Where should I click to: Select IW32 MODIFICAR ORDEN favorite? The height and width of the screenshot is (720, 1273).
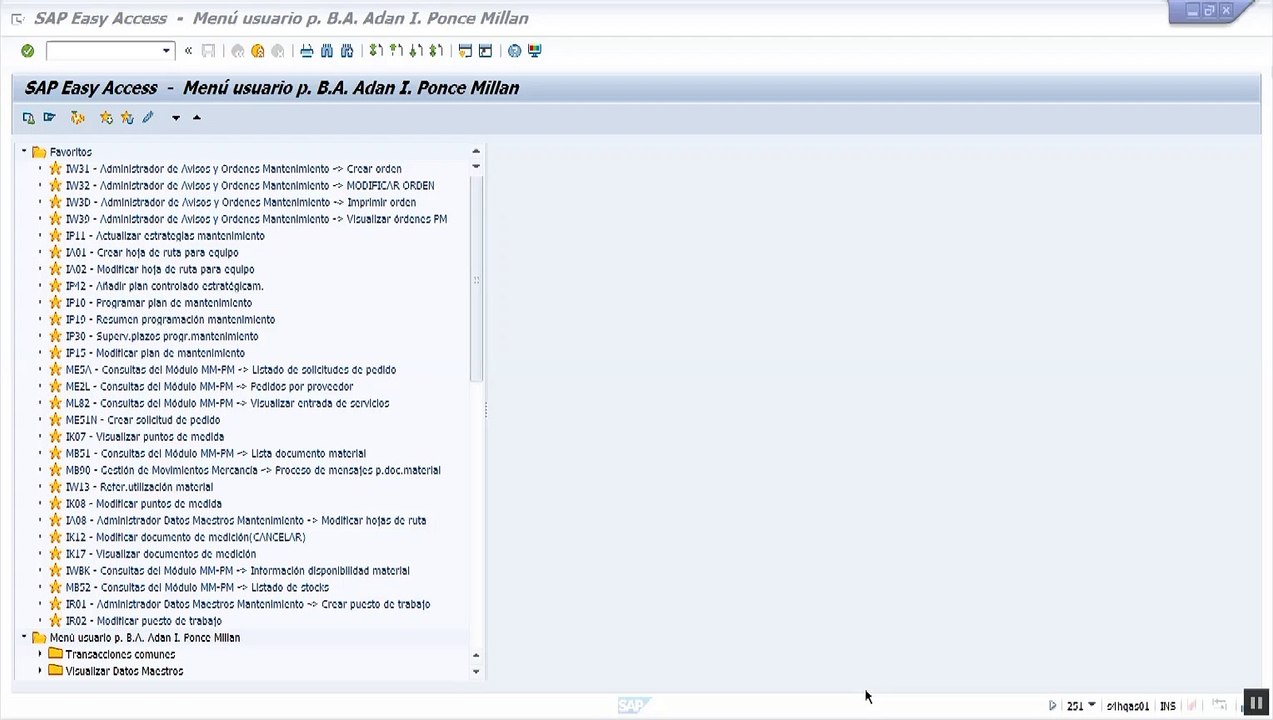(x=249, y=186)
